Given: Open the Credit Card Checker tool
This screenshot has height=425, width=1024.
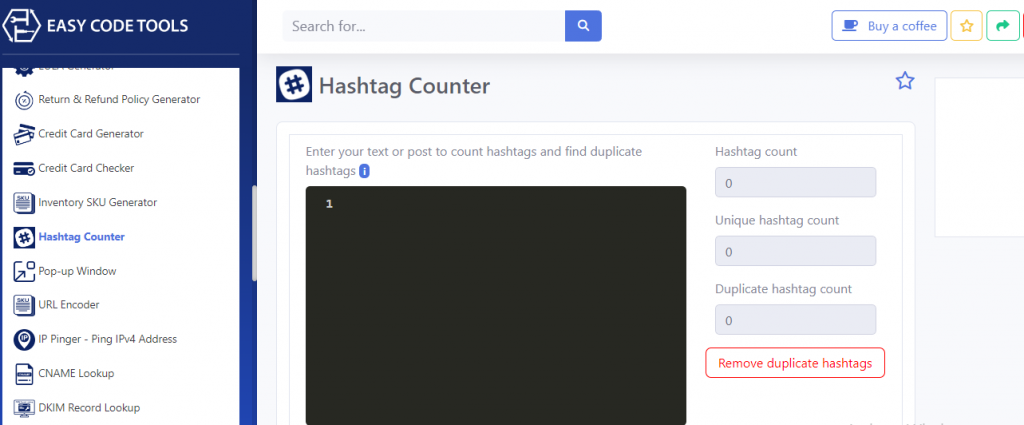Looking at the screenshot, I should (x=86, y=168).
